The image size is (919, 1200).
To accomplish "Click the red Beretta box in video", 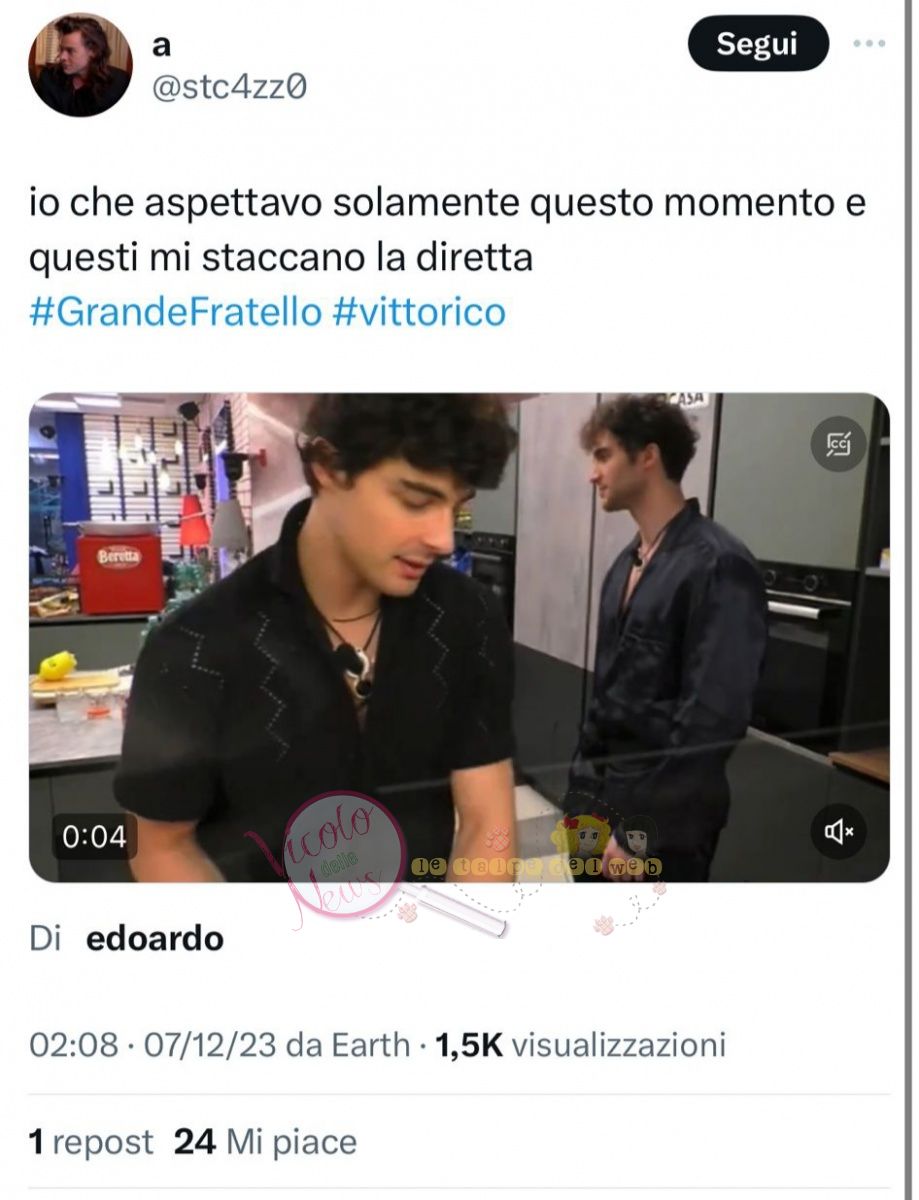I will [x=120, y=571].
